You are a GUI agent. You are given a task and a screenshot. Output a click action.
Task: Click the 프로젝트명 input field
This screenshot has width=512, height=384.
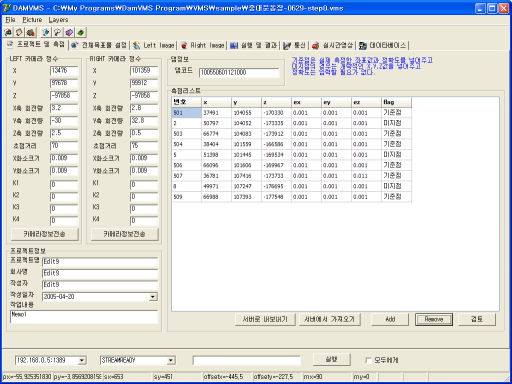(x=100, y=262)
